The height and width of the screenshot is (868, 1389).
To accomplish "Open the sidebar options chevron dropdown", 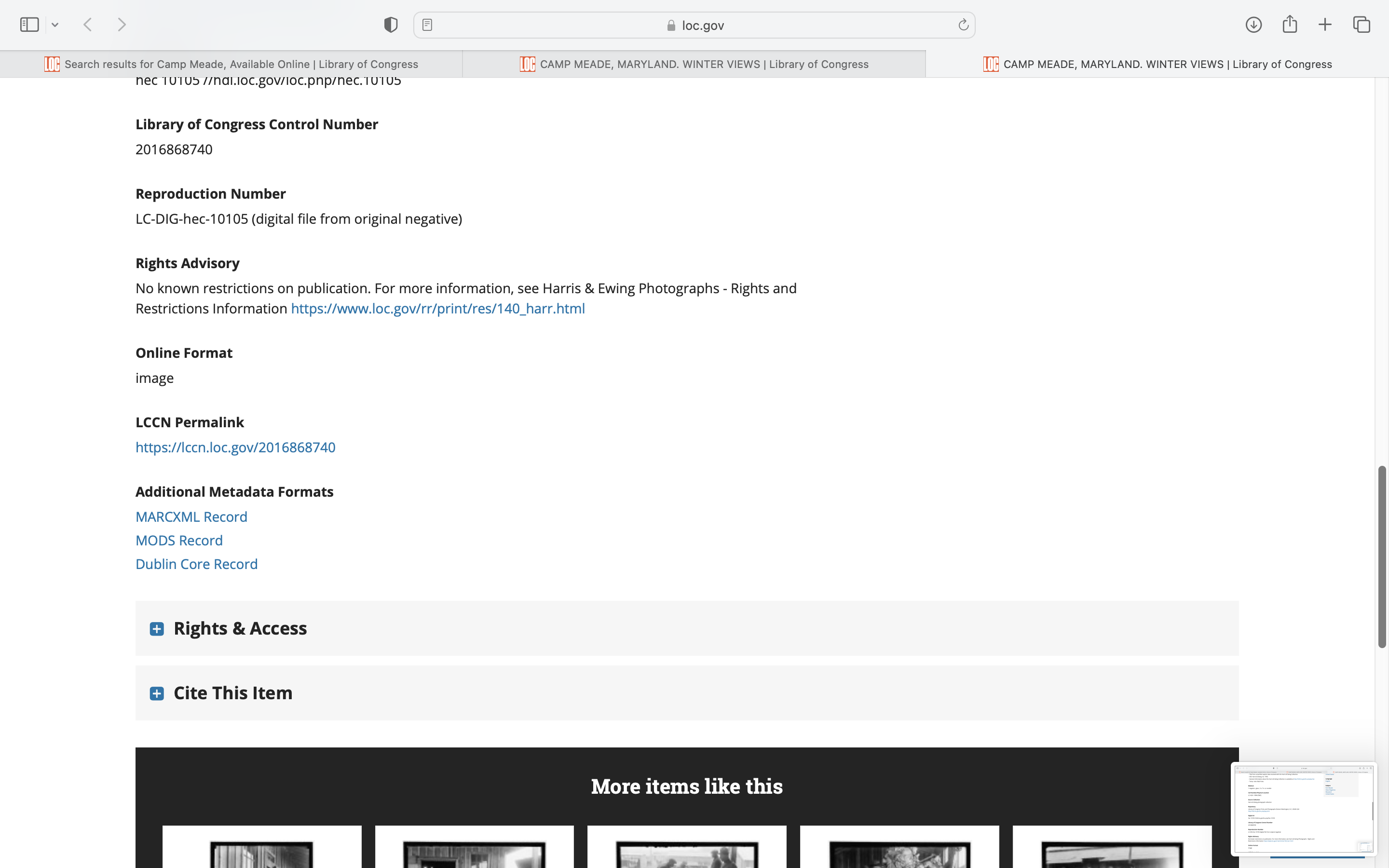I will point(55,25).
